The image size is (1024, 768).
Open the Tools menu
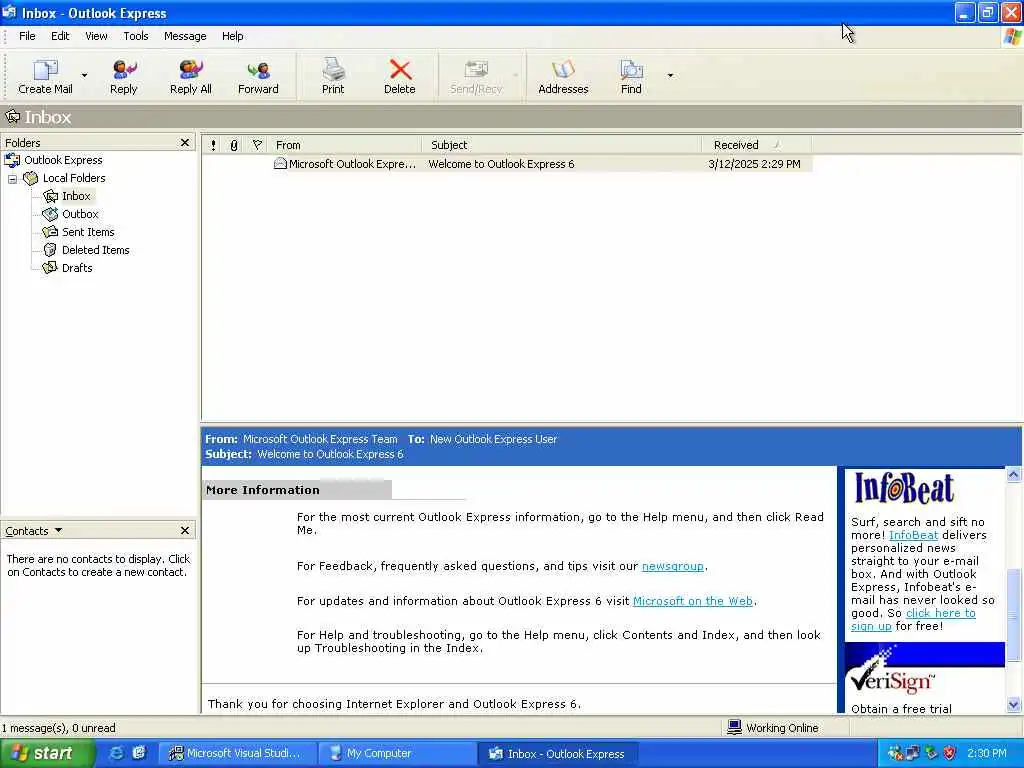point(136,36)
